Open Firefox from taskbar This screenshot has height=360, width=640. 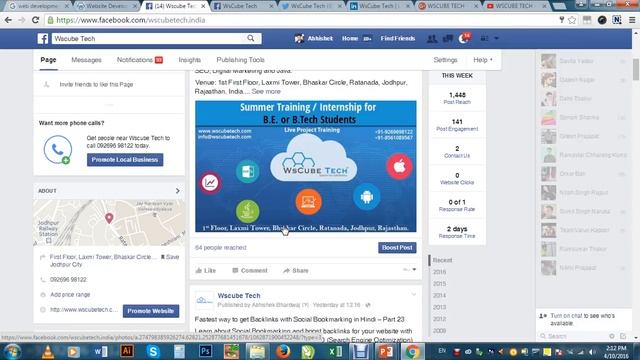282,351
